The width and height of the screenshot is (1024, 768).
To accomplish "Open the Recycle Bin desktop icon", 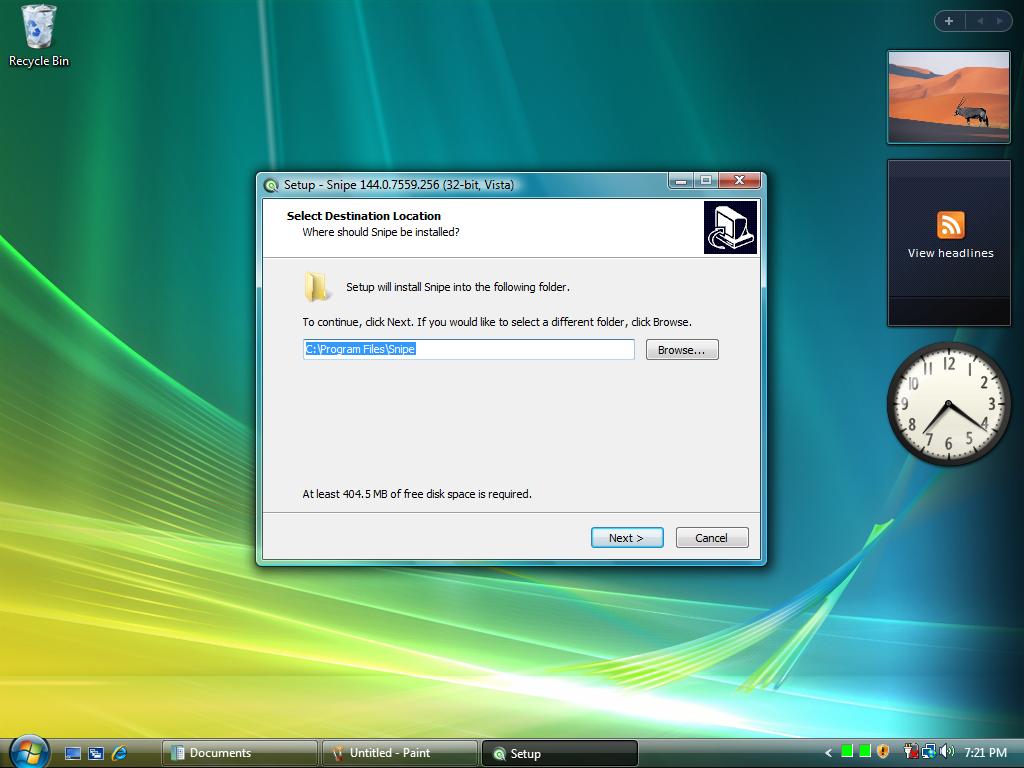I will pos(39,36).
